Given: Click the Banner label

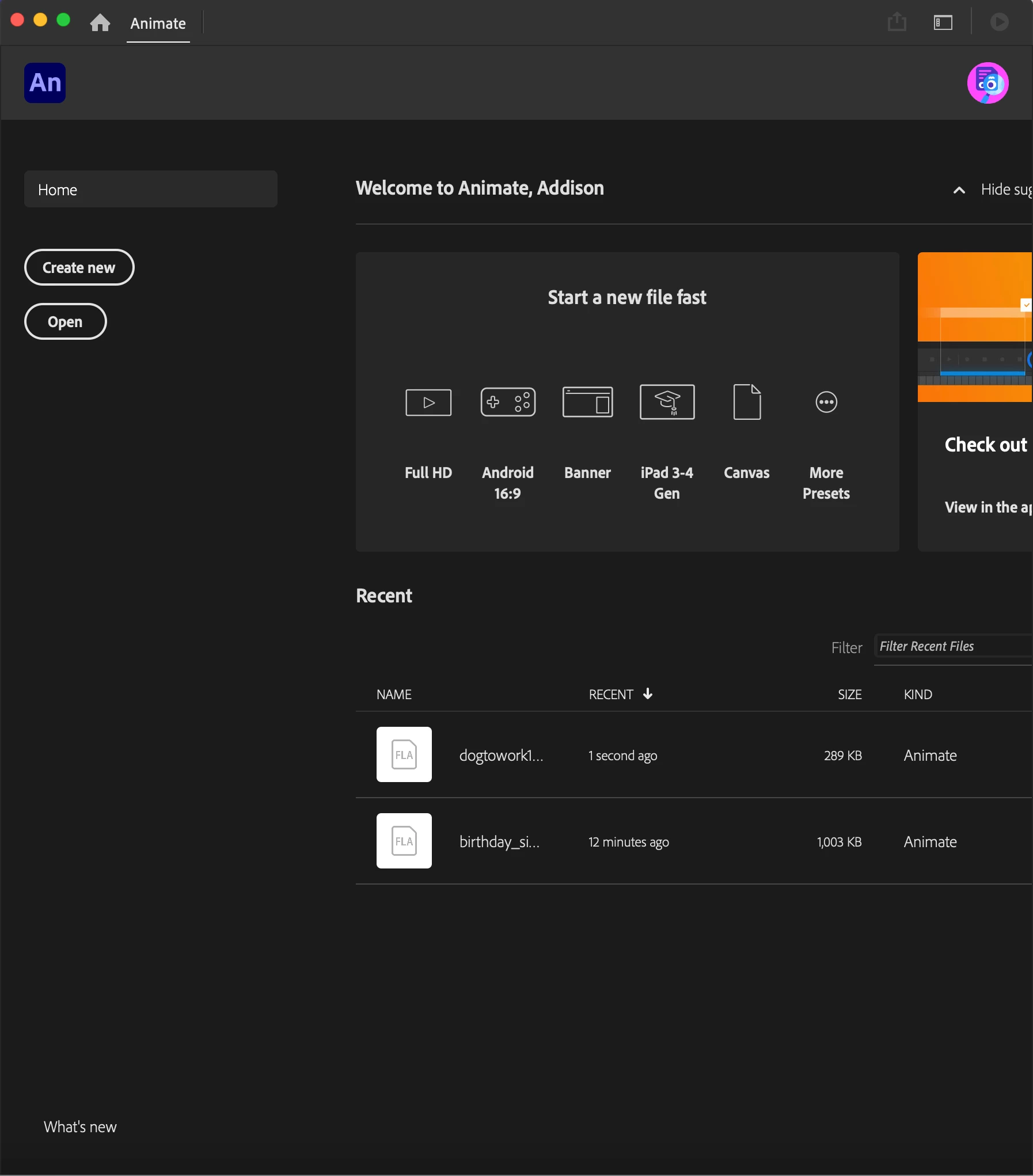Looking at the screenshot, I should [587, 473].
